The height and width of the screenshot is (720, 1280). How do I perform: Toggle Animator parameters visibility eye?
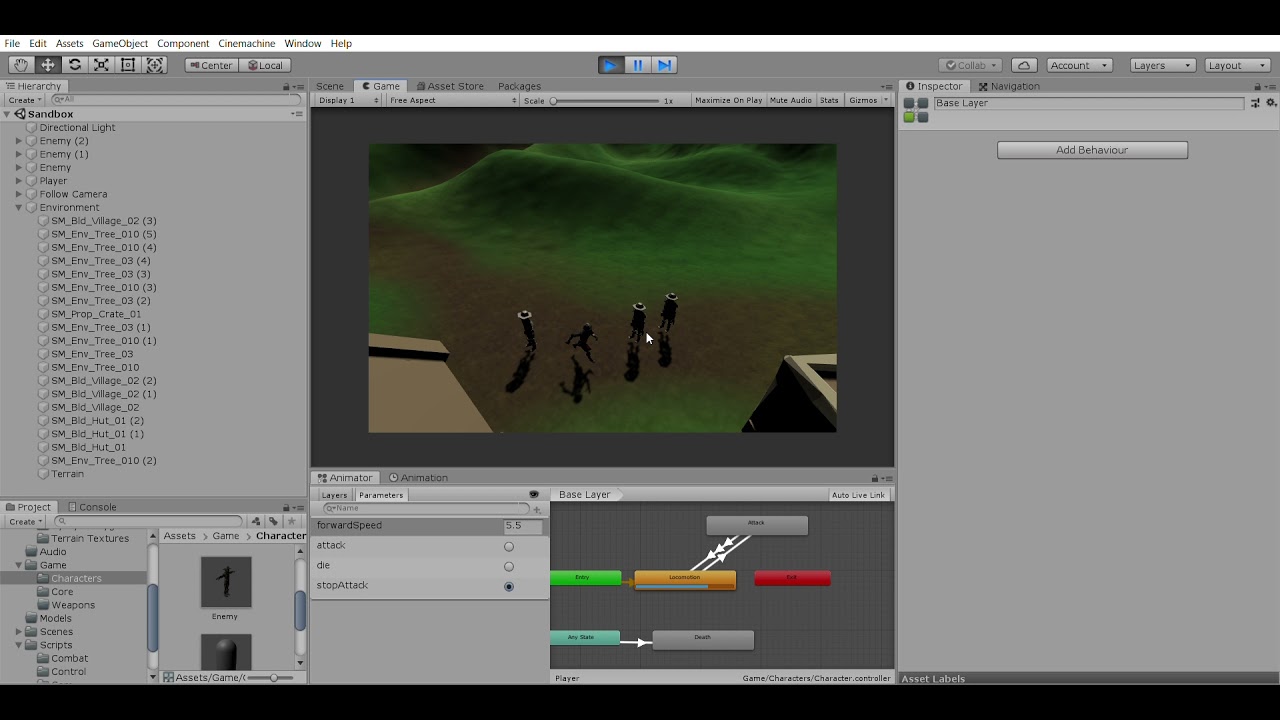click(x=534, y=495)
